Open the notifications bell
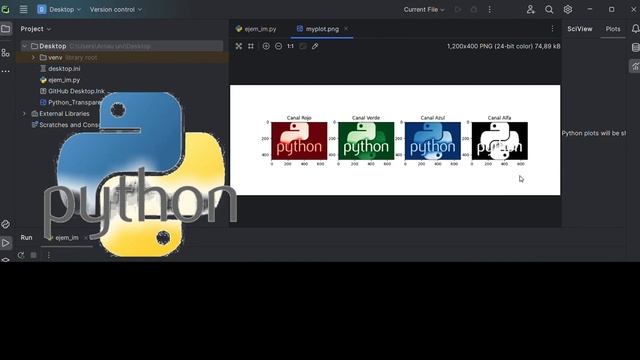The height and width of the screenshot is (360, 640). 635,29
